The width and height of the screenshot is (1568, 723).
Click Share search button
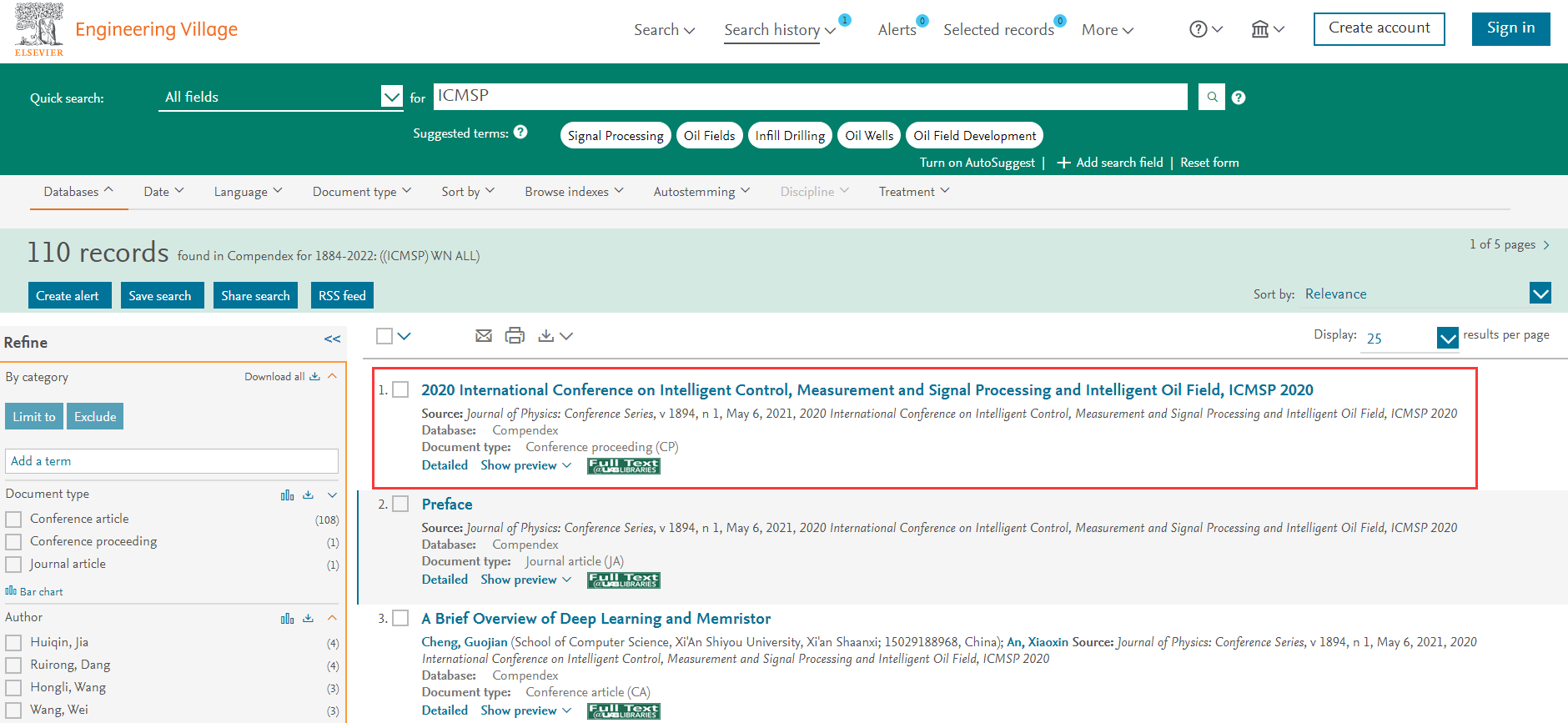255,295
